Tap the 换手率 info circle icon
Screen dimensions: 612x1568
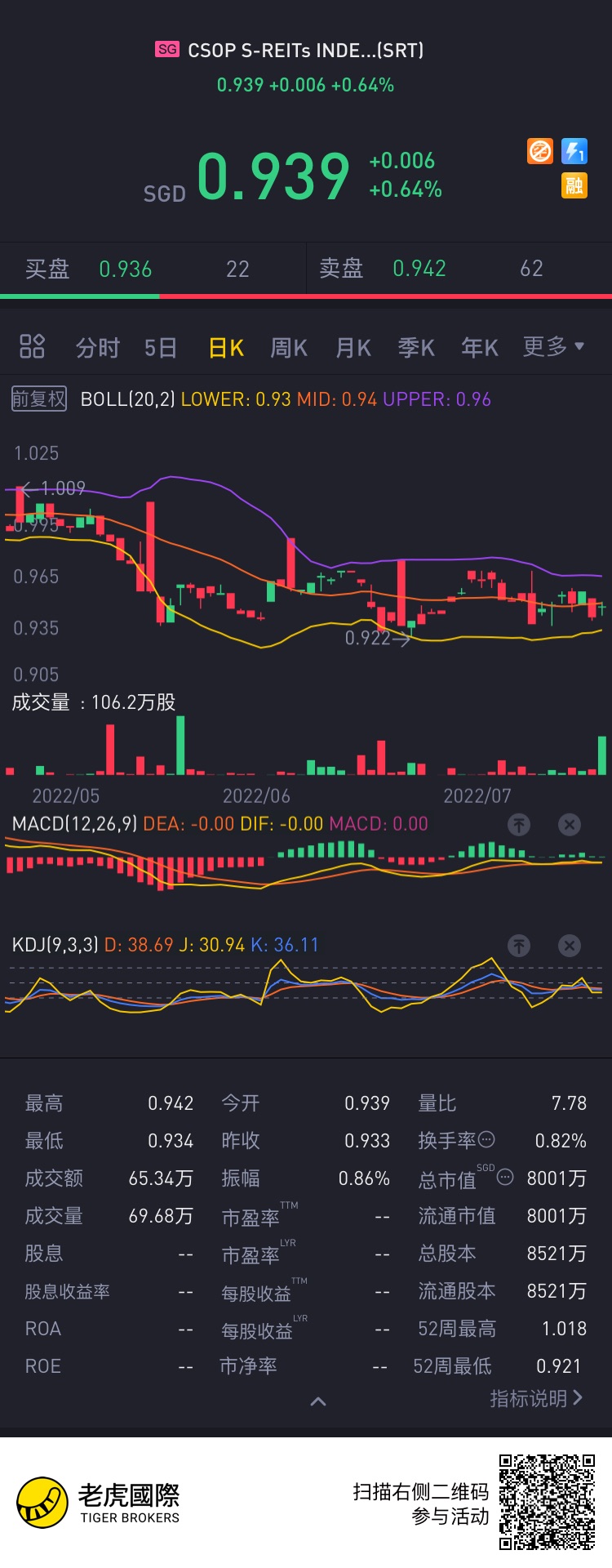(x=486, y=1139)
